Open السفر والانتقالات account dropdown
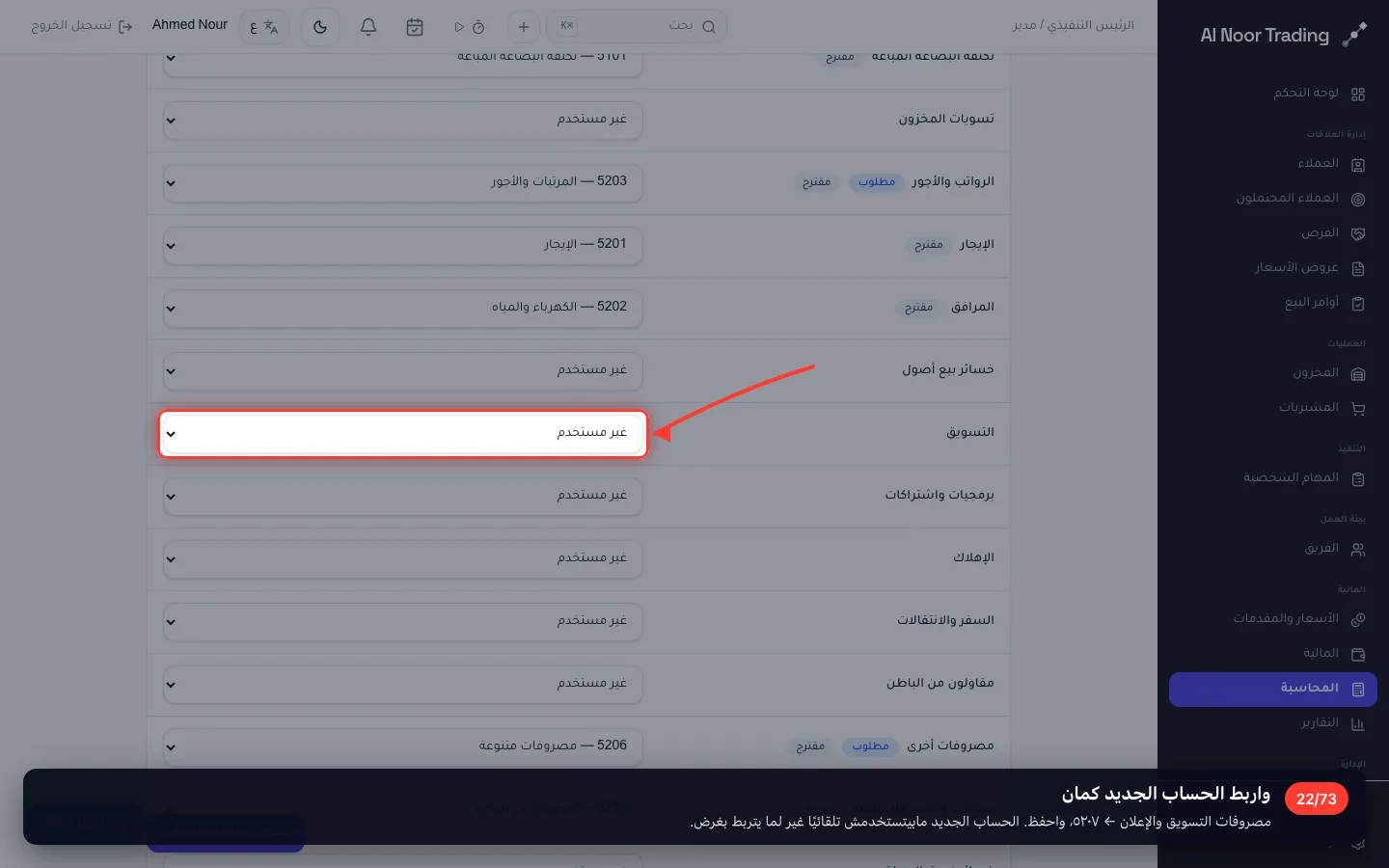 coord(403,622)
